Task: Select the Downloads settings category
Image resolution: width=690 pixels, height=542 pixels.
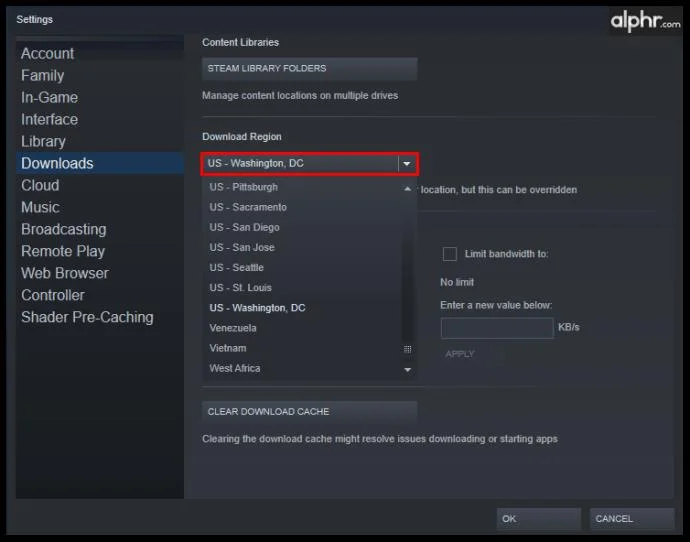Action: point(100,163)
